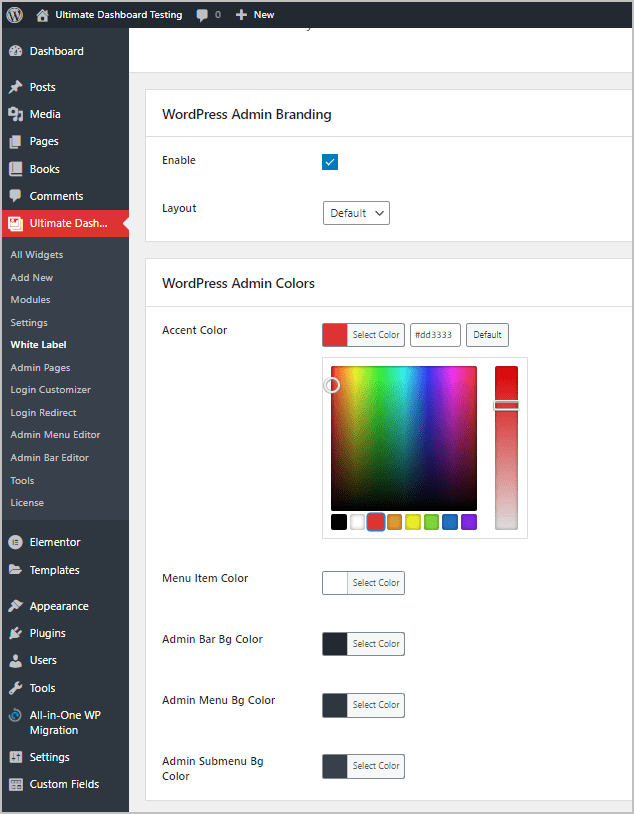Click the Templates folder icon
This screenshot has height=814, width=634.
16,569
